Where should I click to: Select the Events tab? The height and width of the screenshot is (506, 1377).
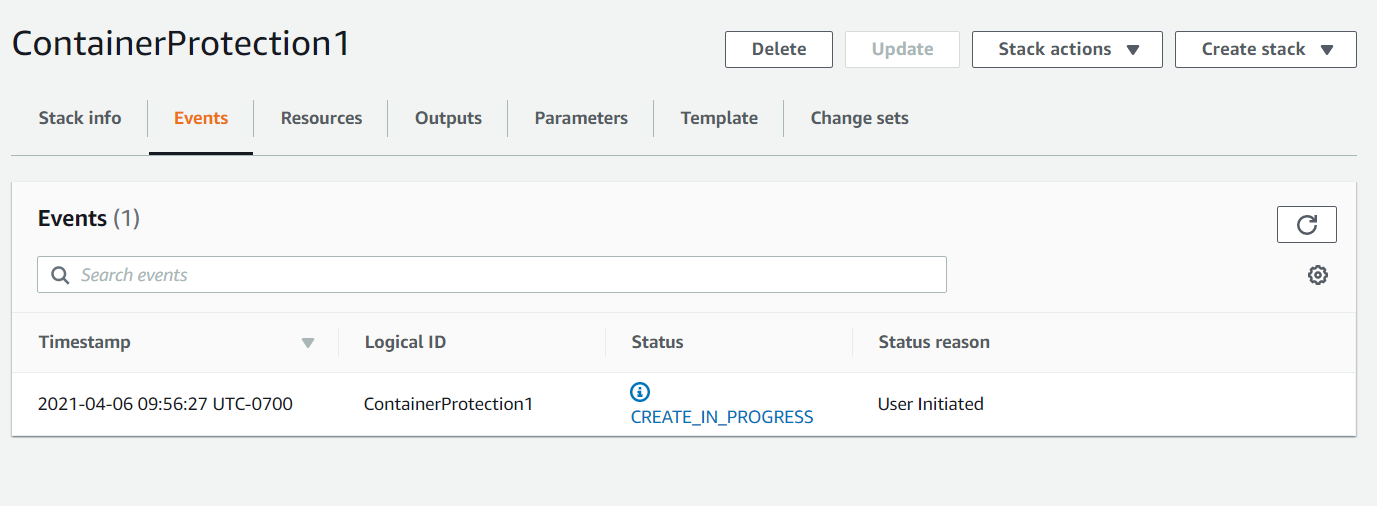[201, 118]
